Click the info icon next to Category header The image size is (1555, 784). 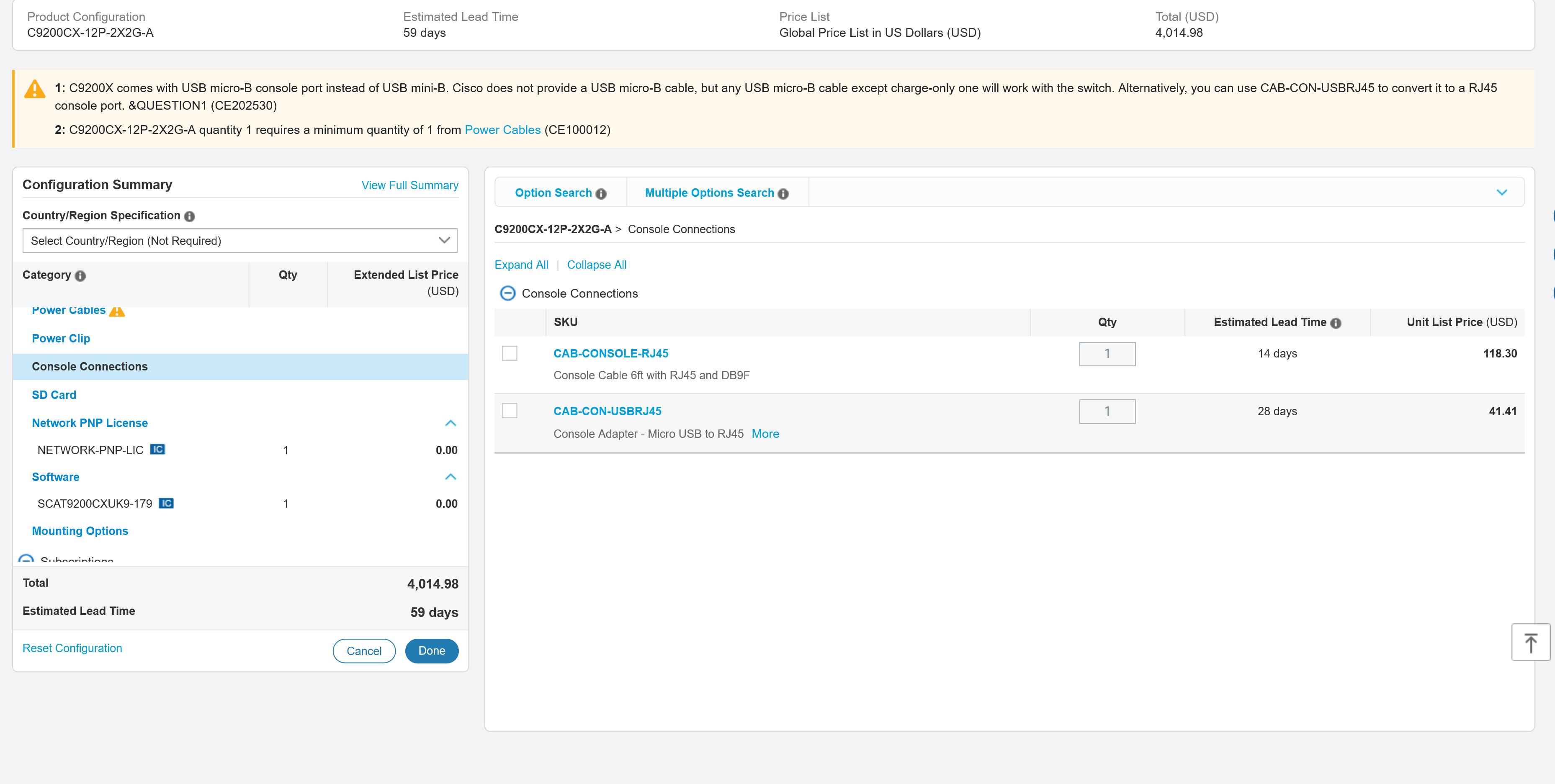click(80, 276)
